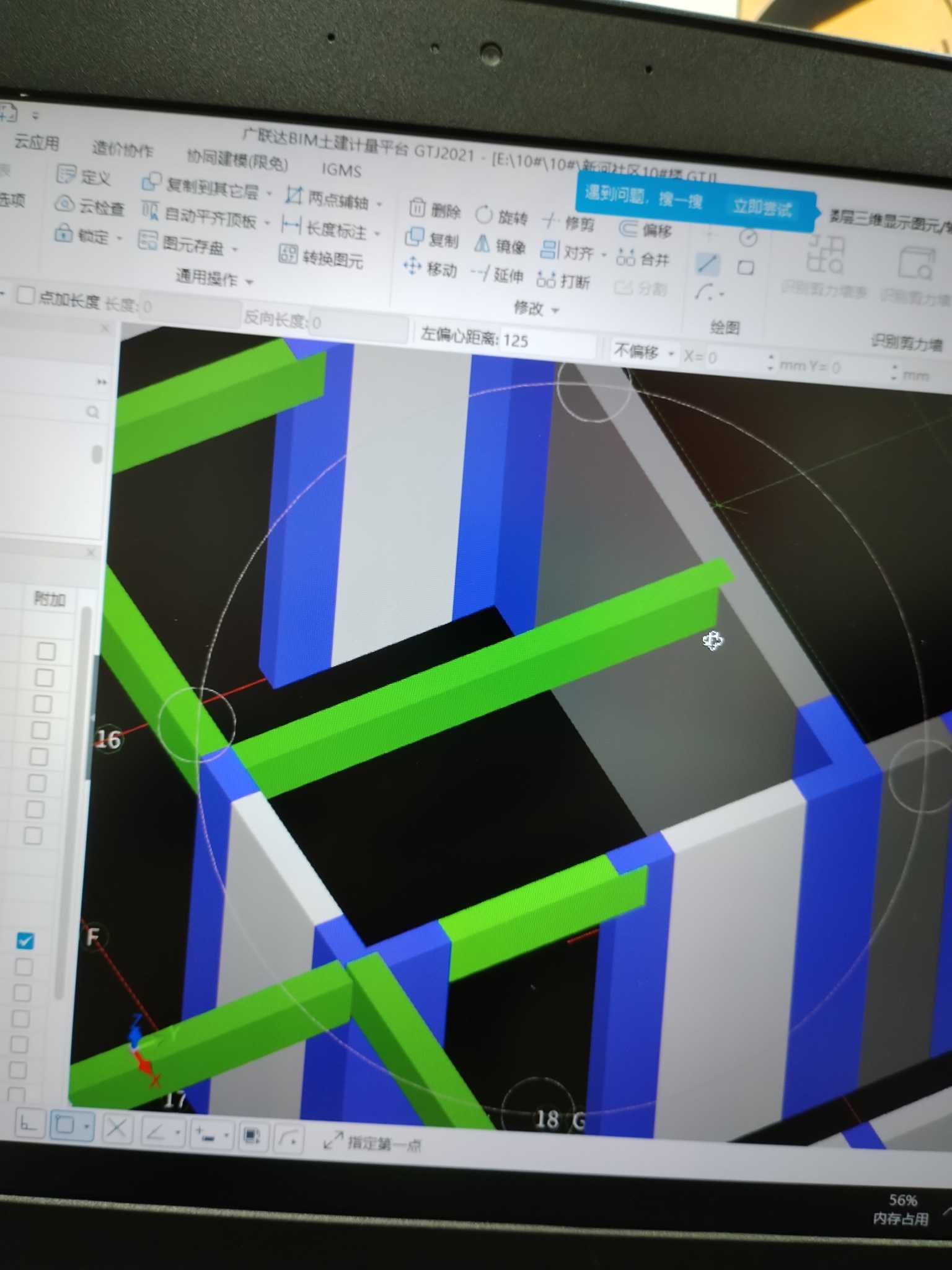952x1270 pixels.
Task: Select the straight line draw tool
Action: tap(707, 264)
